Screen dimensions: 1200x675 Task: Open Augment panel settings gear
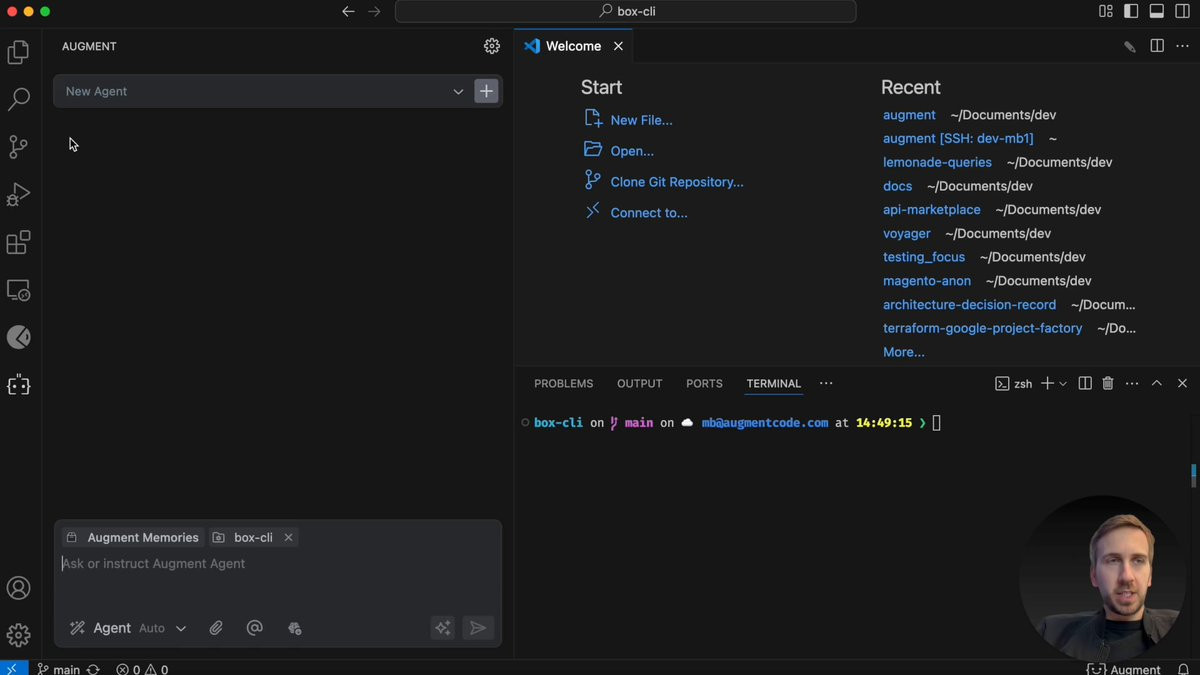tap(492, 46)
